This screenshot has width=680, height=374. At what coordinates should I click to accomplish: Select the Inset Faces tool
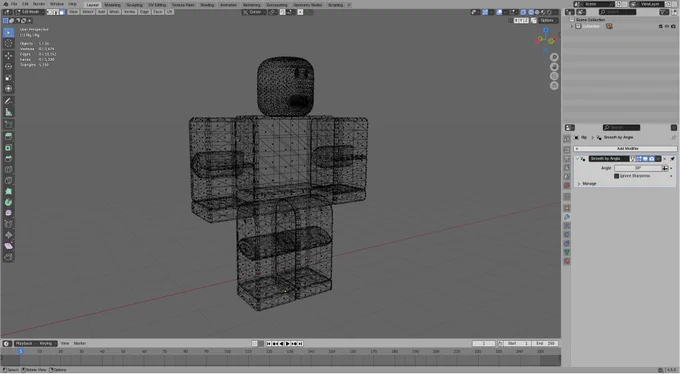pyautogui.click(x=8, y=148)
